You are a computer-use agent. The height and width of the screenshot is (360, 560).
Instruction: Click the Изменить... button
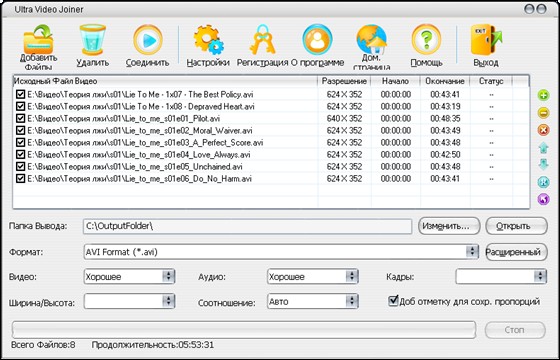coord(449,226)
